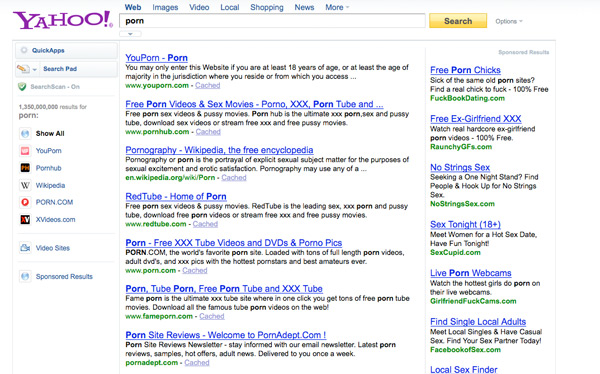
Task: Expand the search suggestions arrow below search box
Action: [130, 34]
